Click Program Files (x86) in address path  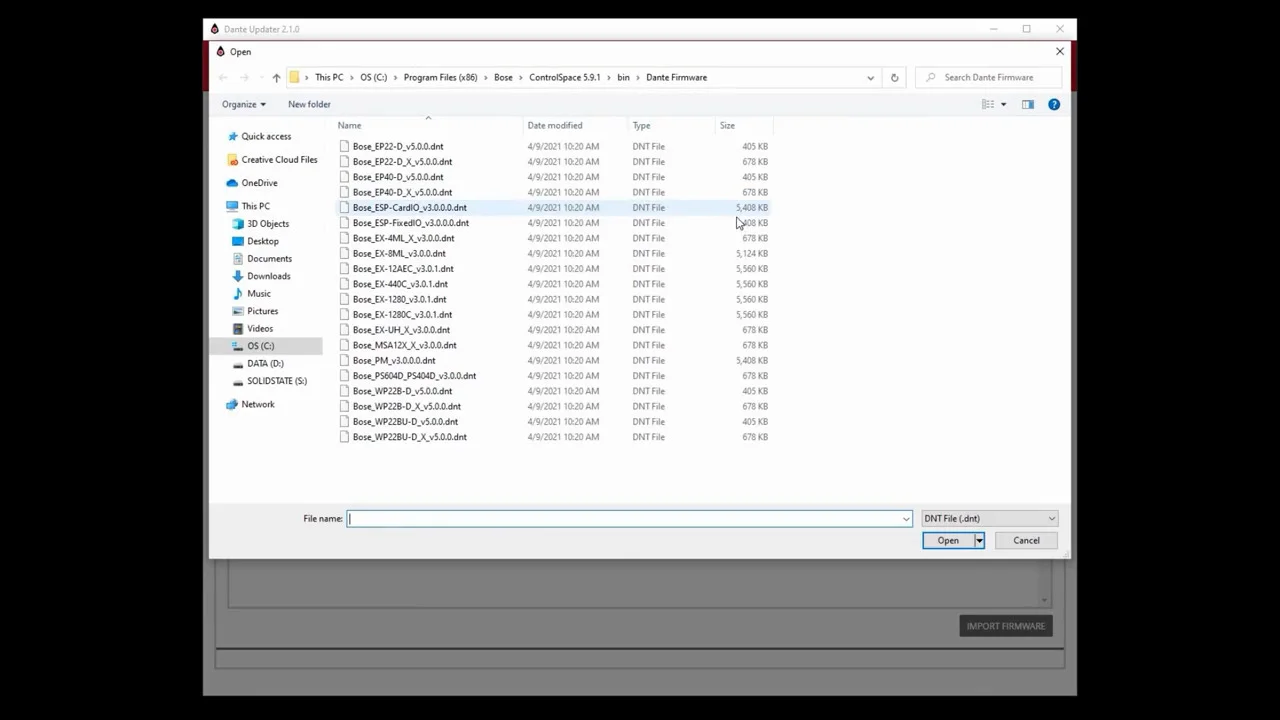[440, 77]
